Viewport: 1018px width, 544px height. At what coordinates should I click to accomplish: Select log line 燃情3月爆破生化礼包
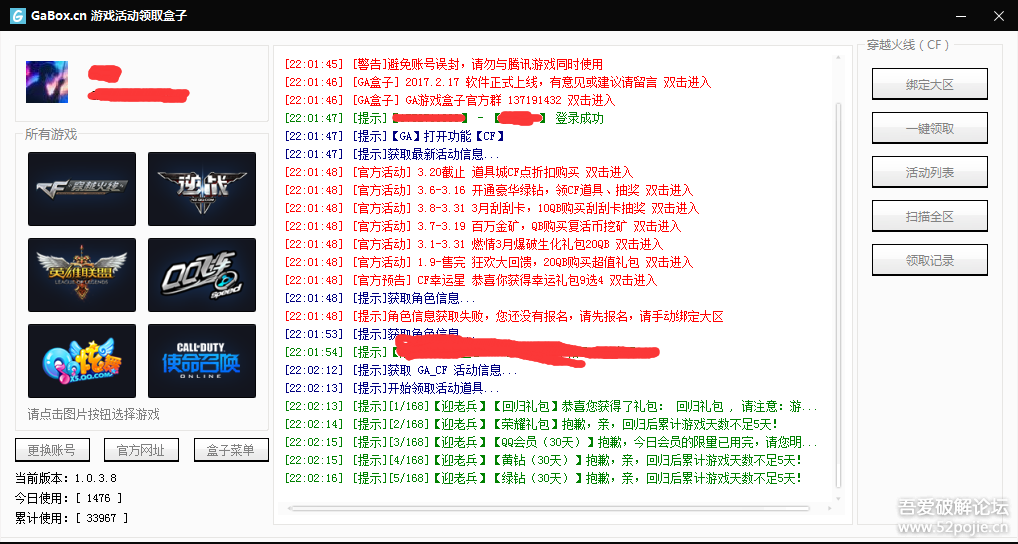click(x=473, y=245)
